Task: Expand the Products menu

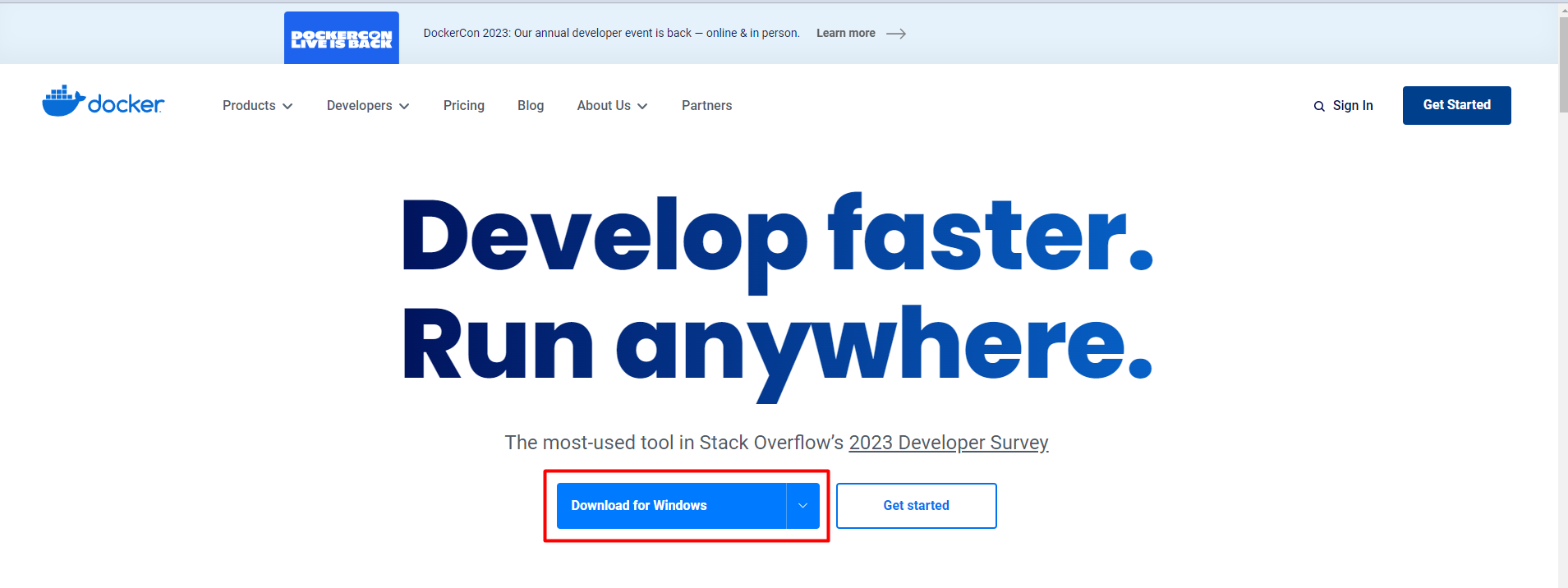Action: (x=257, y=105)
